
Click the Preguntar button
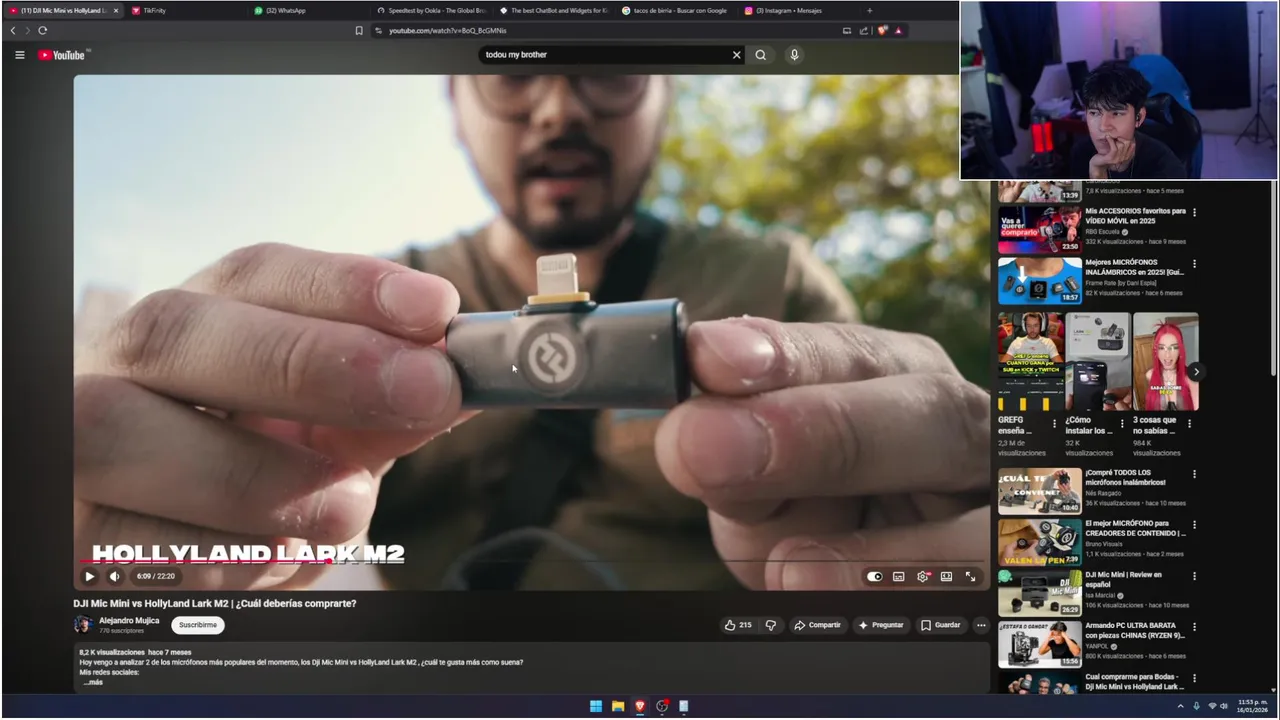[880, 625]
